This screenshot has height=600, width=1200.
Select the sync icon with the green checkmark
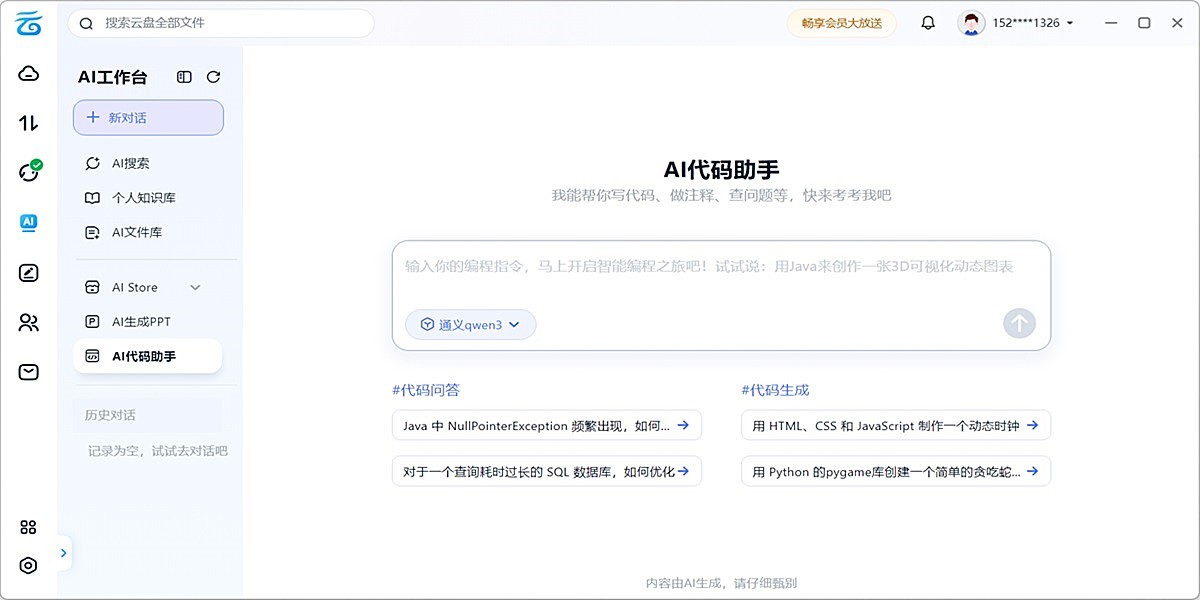click(x=29, y=172)
